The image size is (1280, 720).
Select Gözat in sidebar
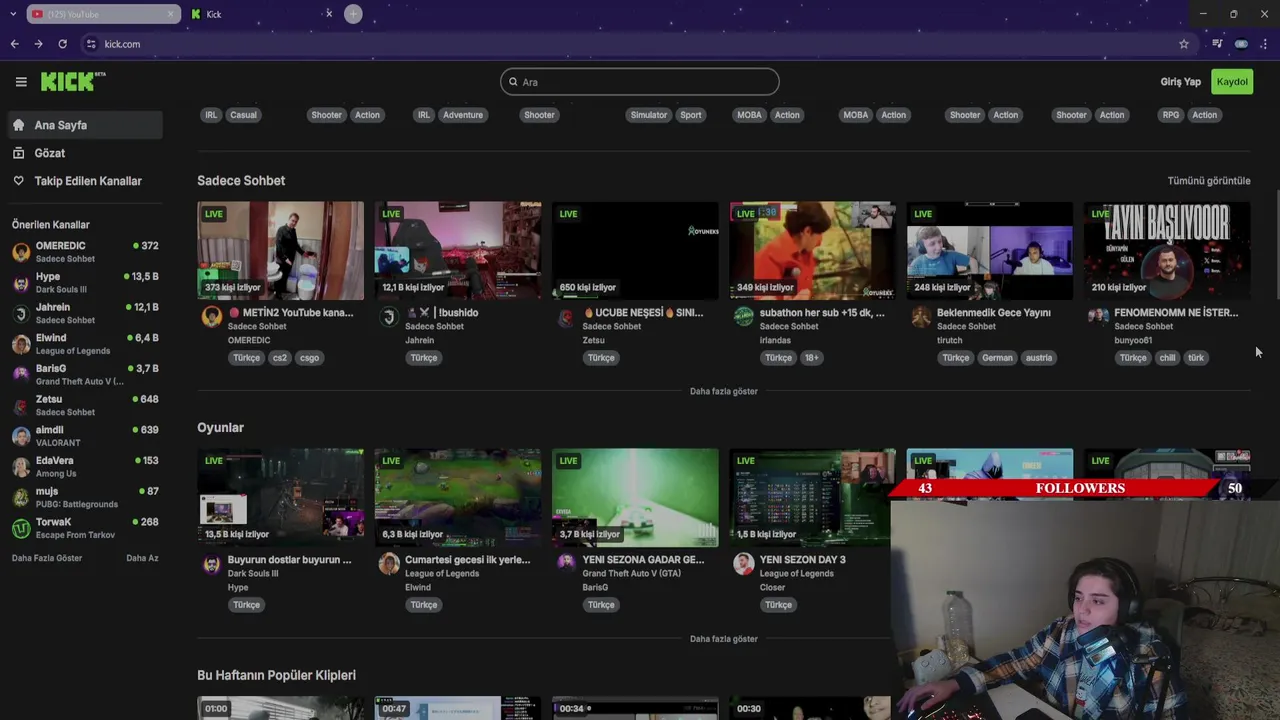[84, 153]
